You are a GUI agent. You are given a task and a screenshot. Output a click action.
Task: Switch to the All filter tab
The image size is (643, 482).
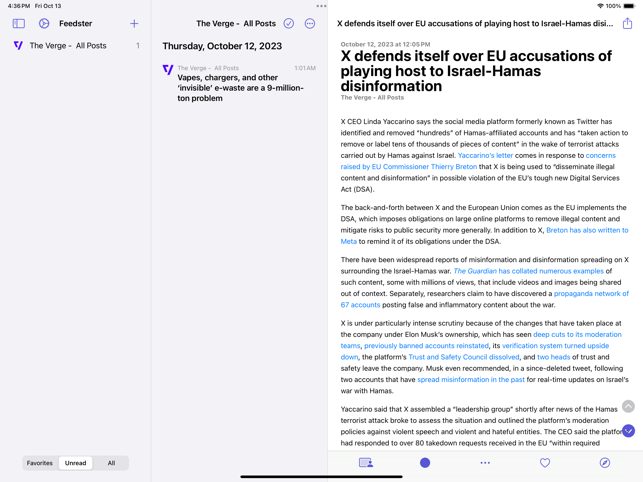click(x=111, y=463)
